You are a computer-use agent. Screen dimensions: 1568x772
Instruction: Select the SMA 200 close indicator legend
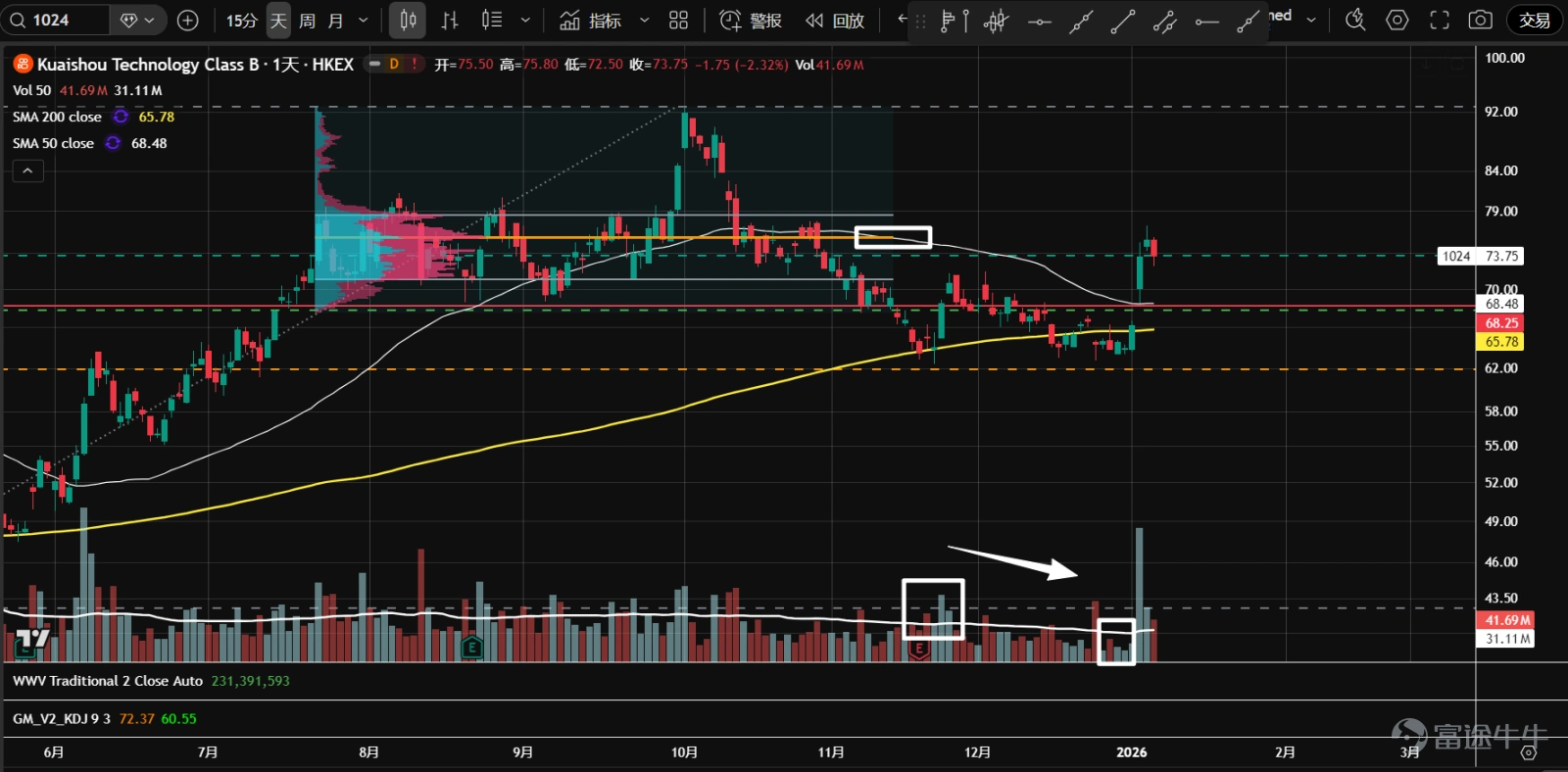coord(57,117)
